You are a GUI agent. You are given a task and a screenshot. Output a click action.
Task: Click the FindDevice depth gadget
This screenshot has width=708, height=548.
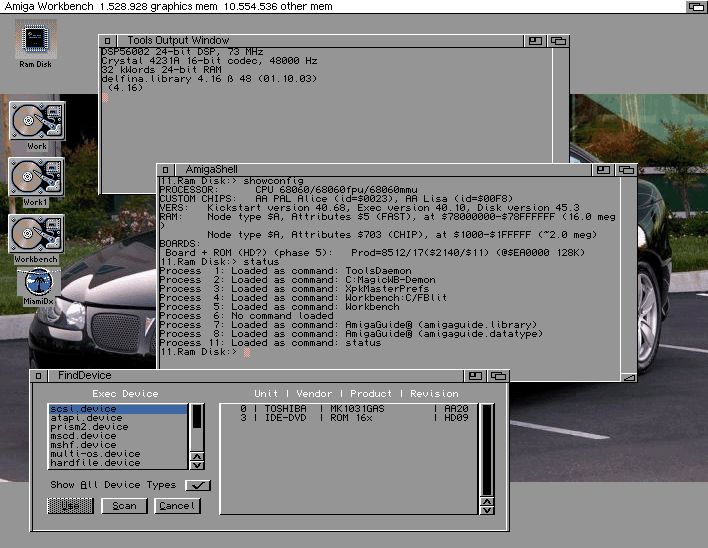498,376
